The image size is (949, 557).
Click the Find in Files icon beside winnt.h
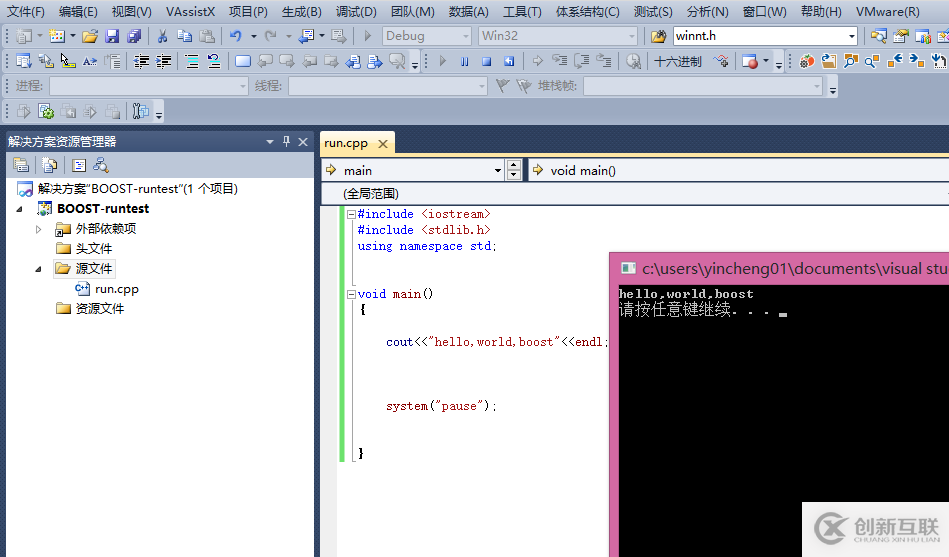pos(658,36)
